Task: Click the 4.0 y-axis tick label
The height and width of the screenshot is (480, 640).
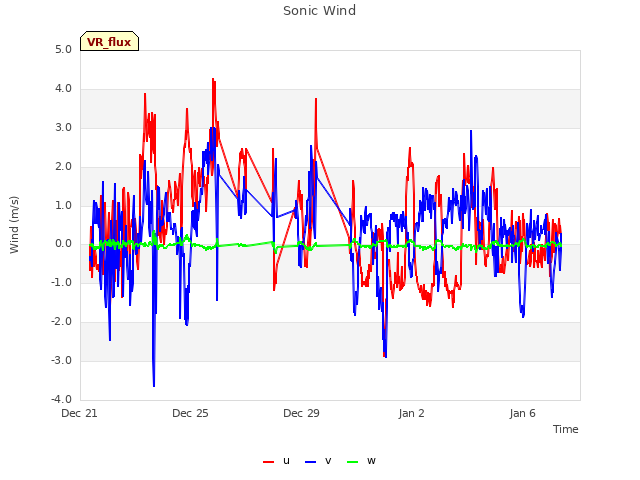Action: [63, 89]
